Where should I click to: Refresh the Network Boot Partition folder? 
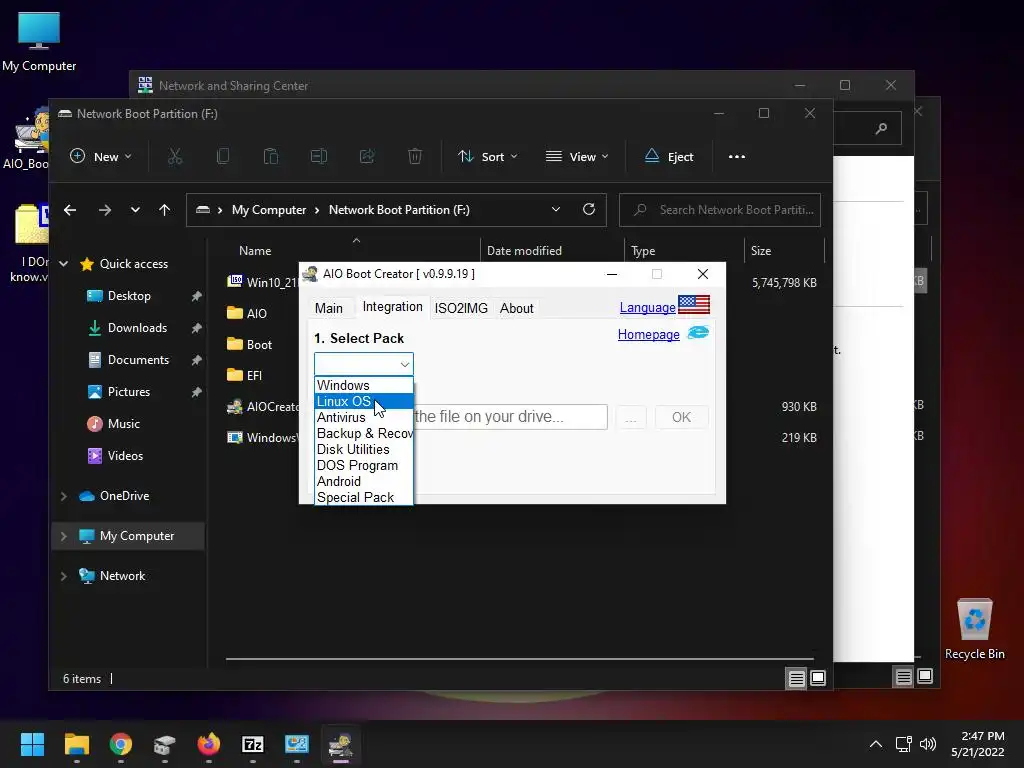[x=589, y=210]
